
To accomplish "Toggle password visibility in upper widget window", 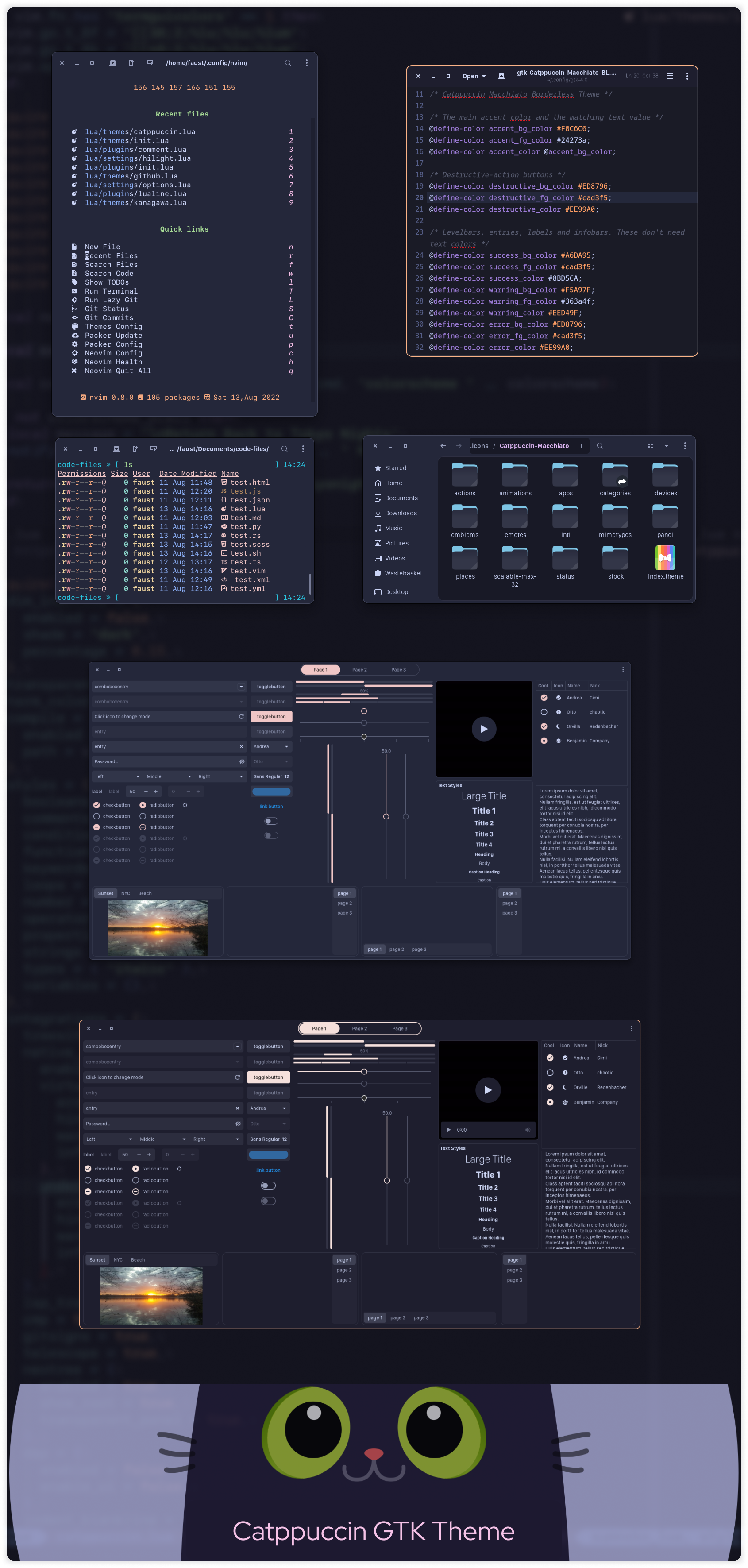I will pos(242,761).
